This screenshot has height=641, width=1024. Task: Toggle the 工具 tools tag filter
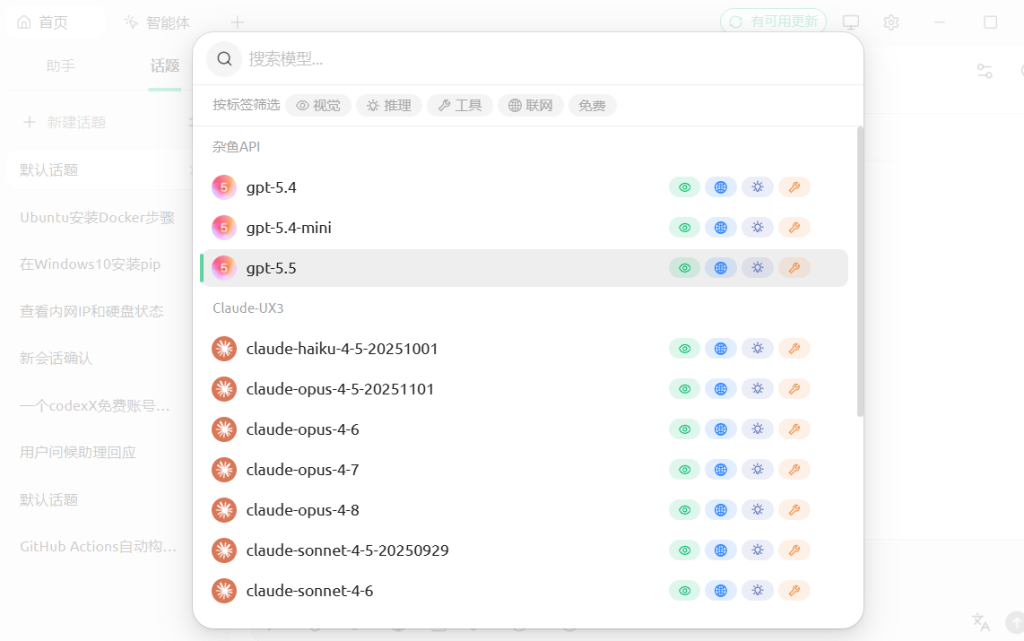click(x=460, y=105)
